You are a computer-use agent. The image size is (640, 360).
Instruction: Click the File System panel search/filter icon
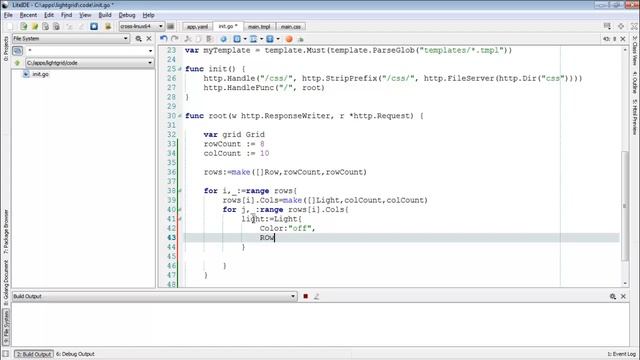pos(138,38)
